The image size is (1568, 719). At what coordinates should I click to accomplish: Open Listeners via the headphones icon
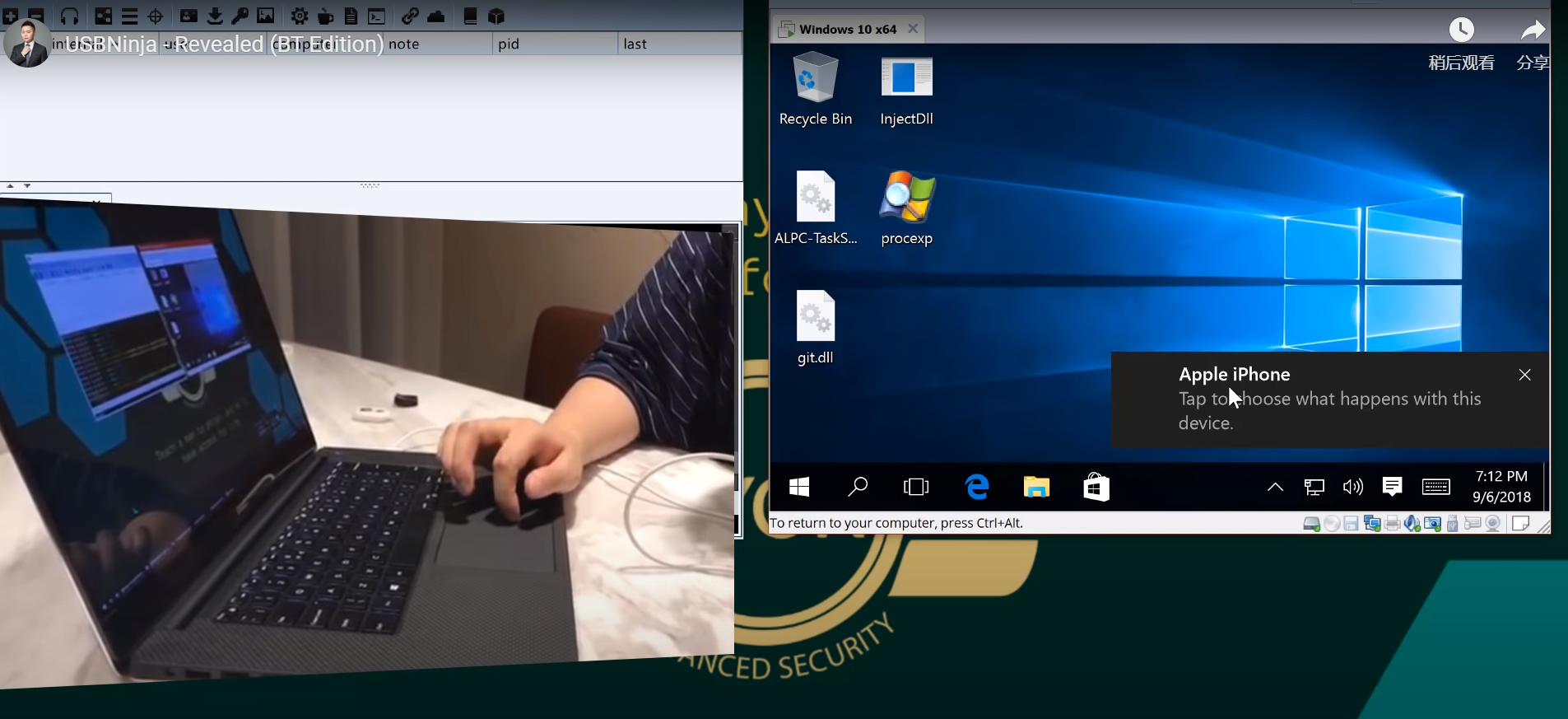tap(70, 16)
